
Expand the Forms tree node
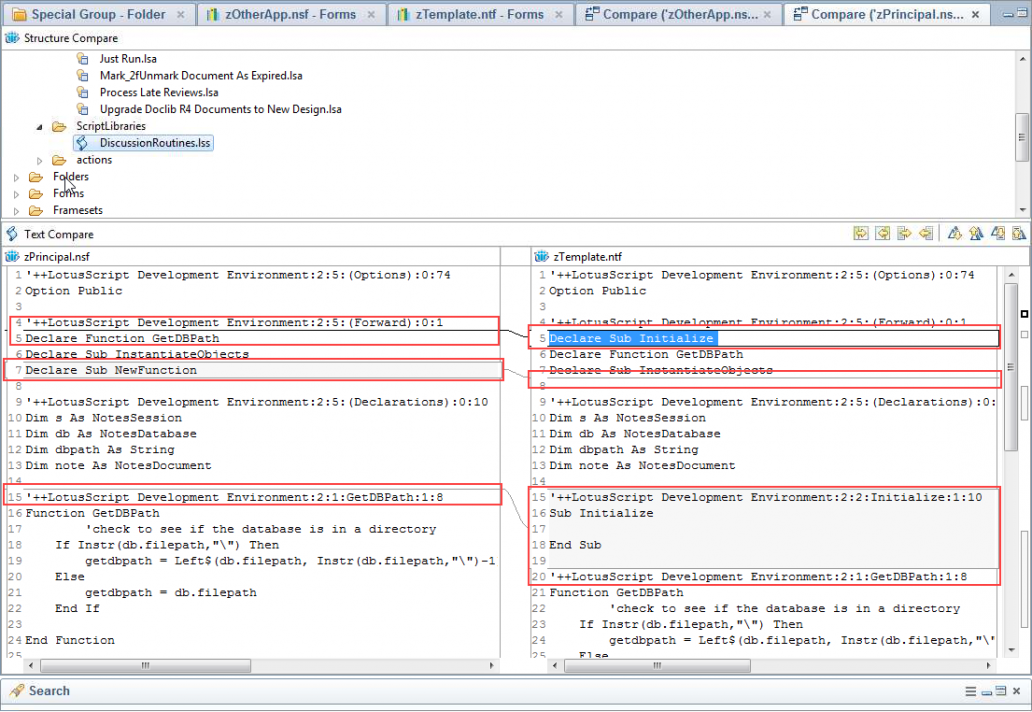tap(16, 194)
